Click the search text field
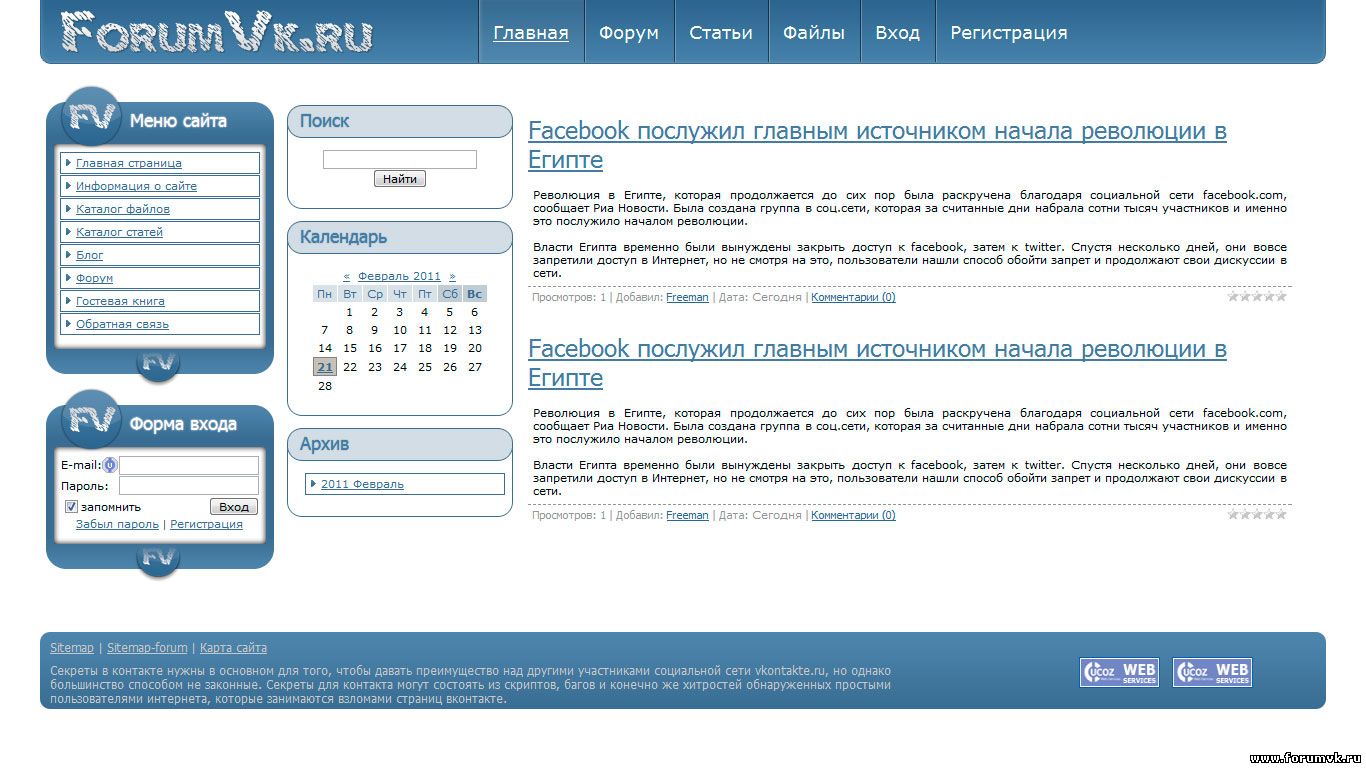 click(400, 159)
